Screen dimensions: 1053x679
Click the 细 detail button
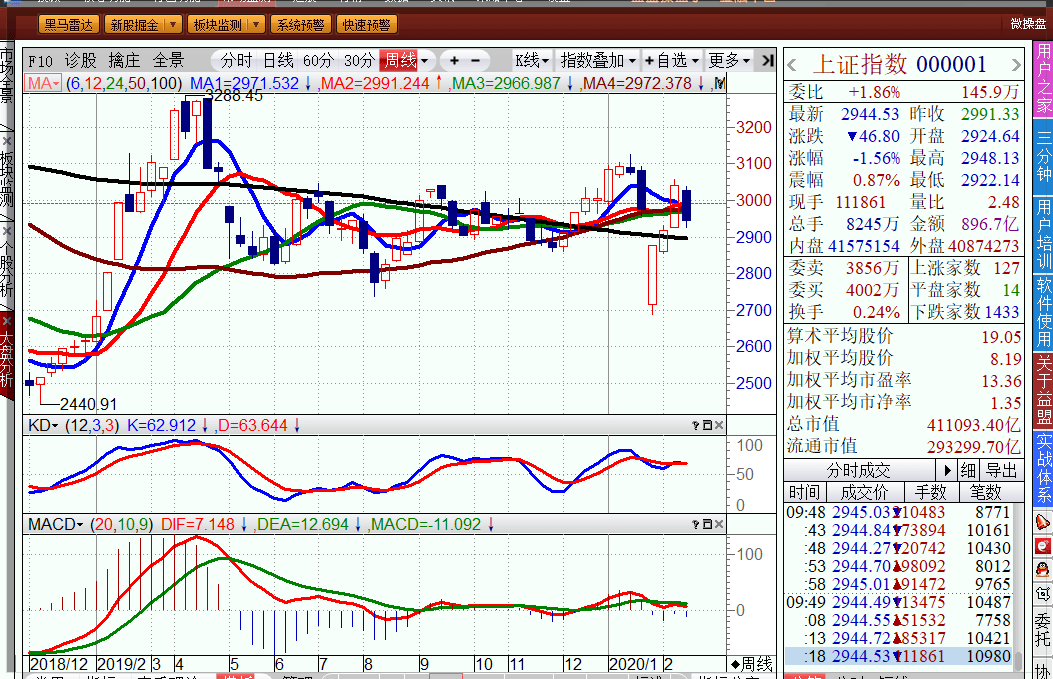pos(968,470)
